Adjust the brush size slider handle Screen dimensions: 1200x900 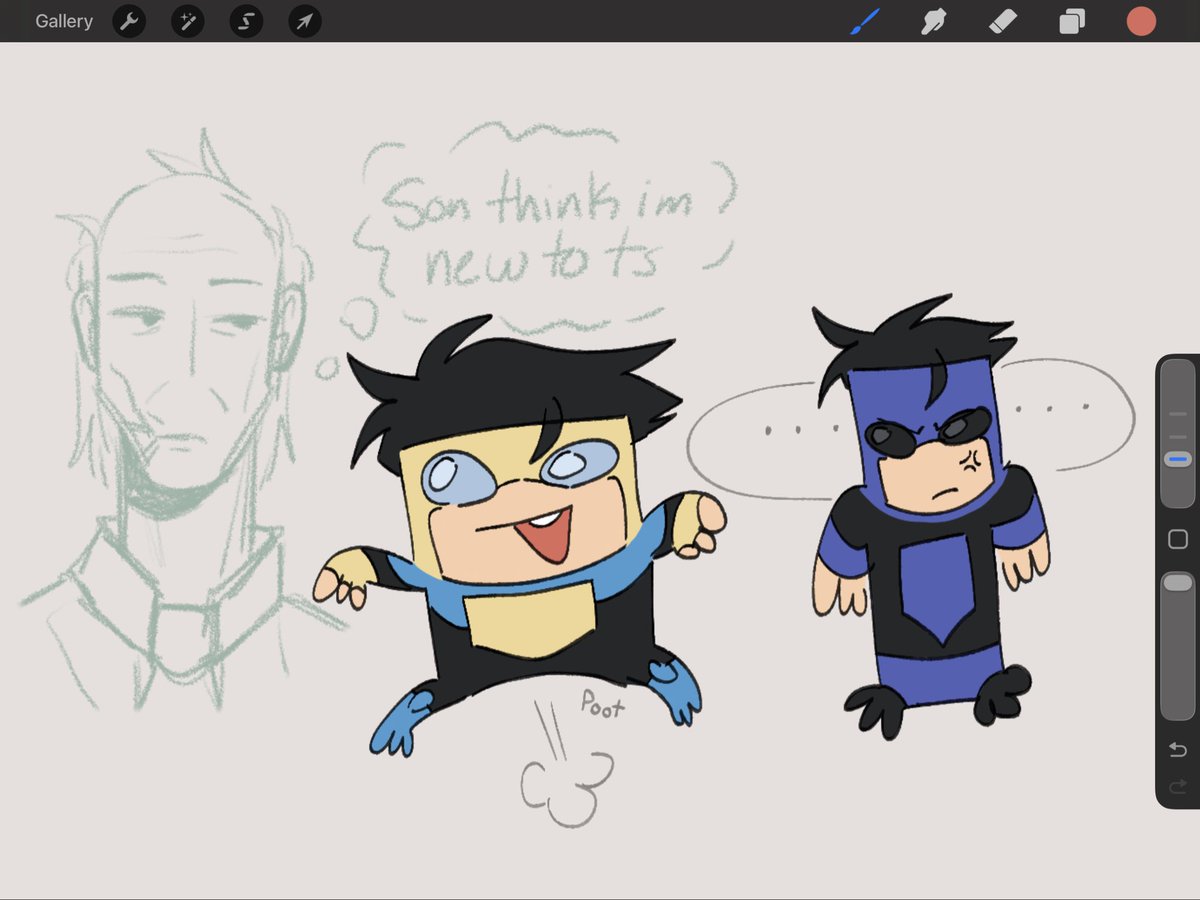pyautogui.click(x=1178, y=459)
